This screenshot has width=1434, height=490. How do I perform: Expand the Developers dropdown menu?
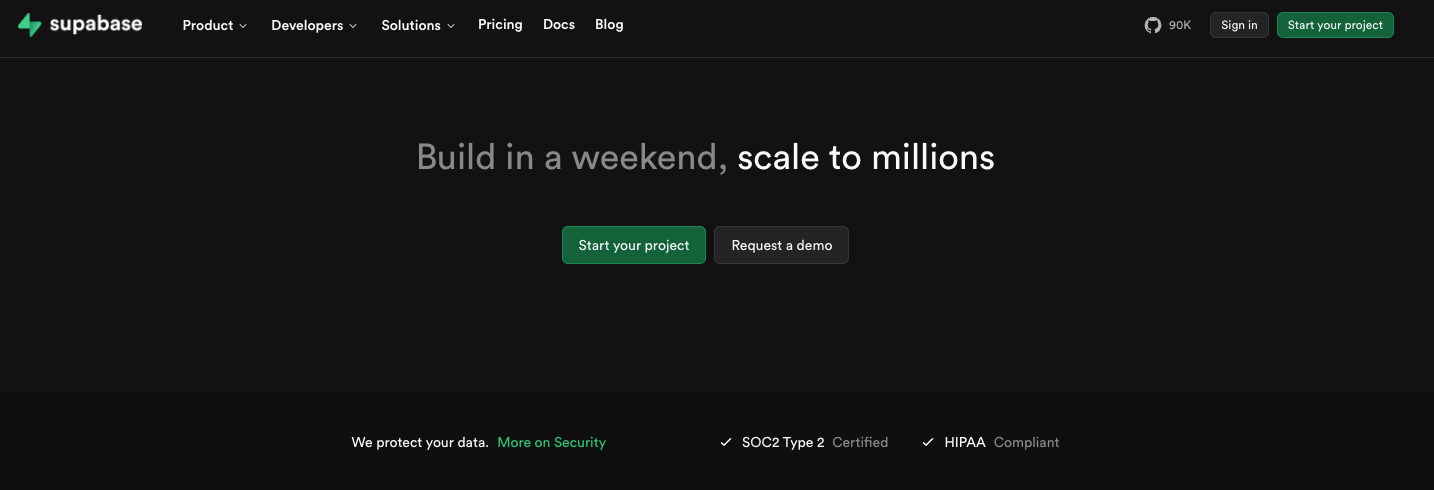[x=307, y=25]
